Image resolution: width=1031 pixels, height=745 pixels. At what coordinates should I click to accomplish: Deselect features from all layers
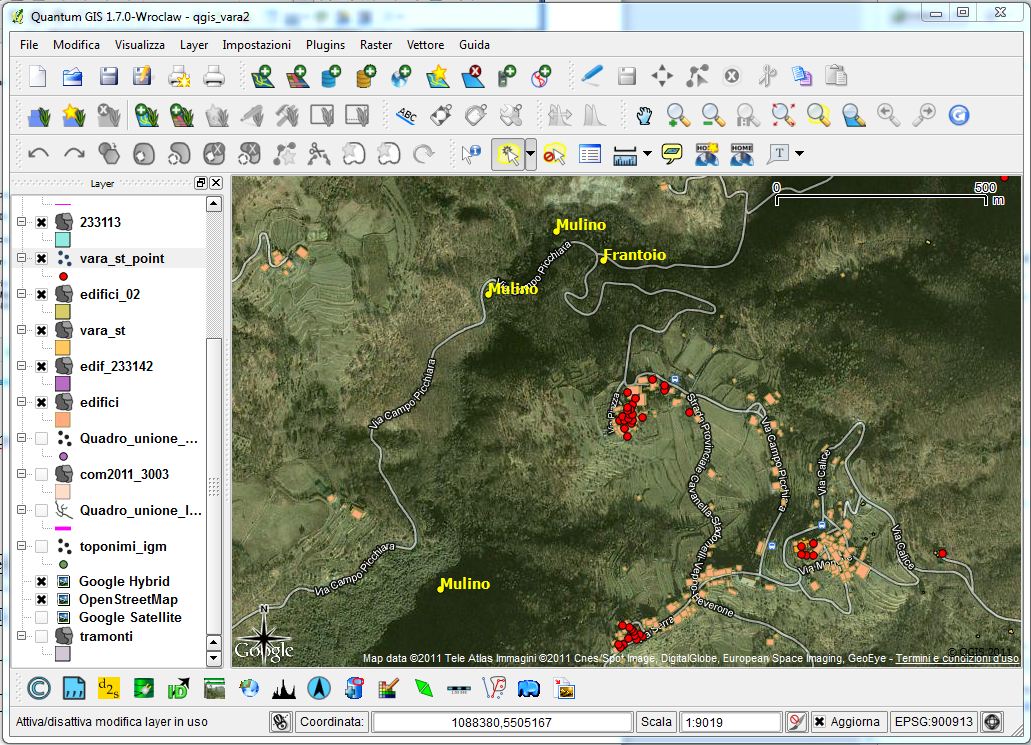click(554, 154)
